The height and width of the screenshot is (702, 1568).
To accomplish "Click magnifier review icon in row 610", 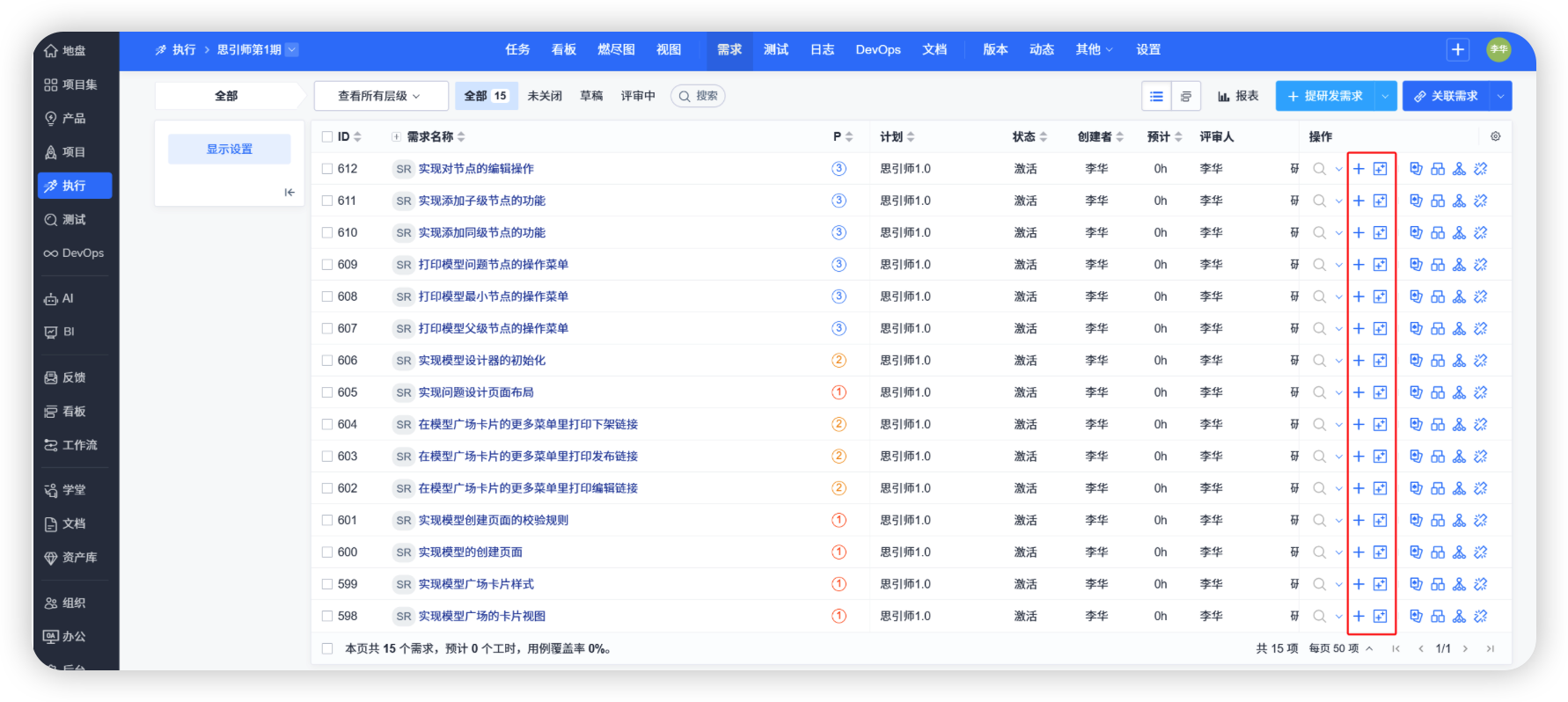I will [1319, 233].
